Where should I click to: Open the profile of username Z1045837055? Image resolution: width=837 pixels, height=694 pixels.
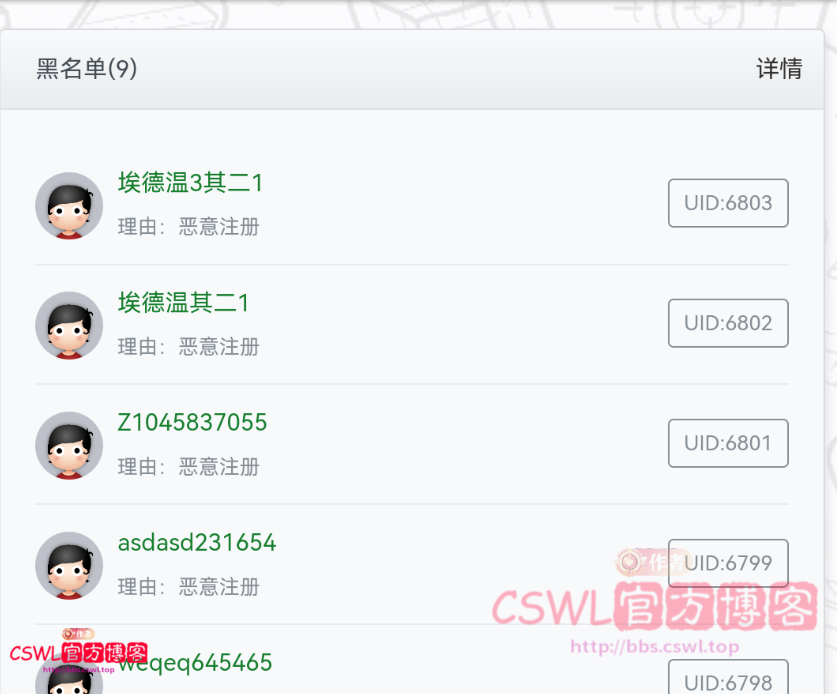point(192,422)
